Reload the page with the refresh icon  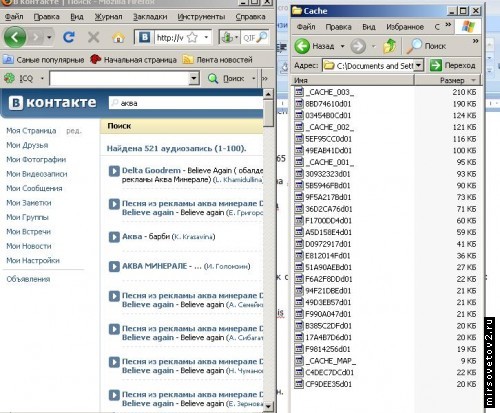tap(69, 37)
